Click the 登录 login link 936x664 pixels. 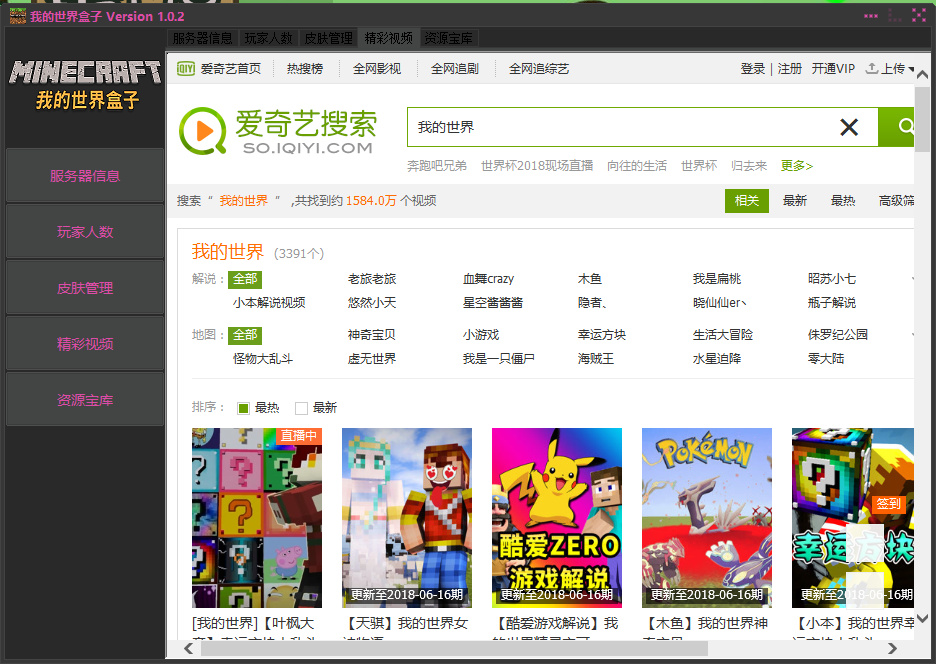click(x=753, y=69)
